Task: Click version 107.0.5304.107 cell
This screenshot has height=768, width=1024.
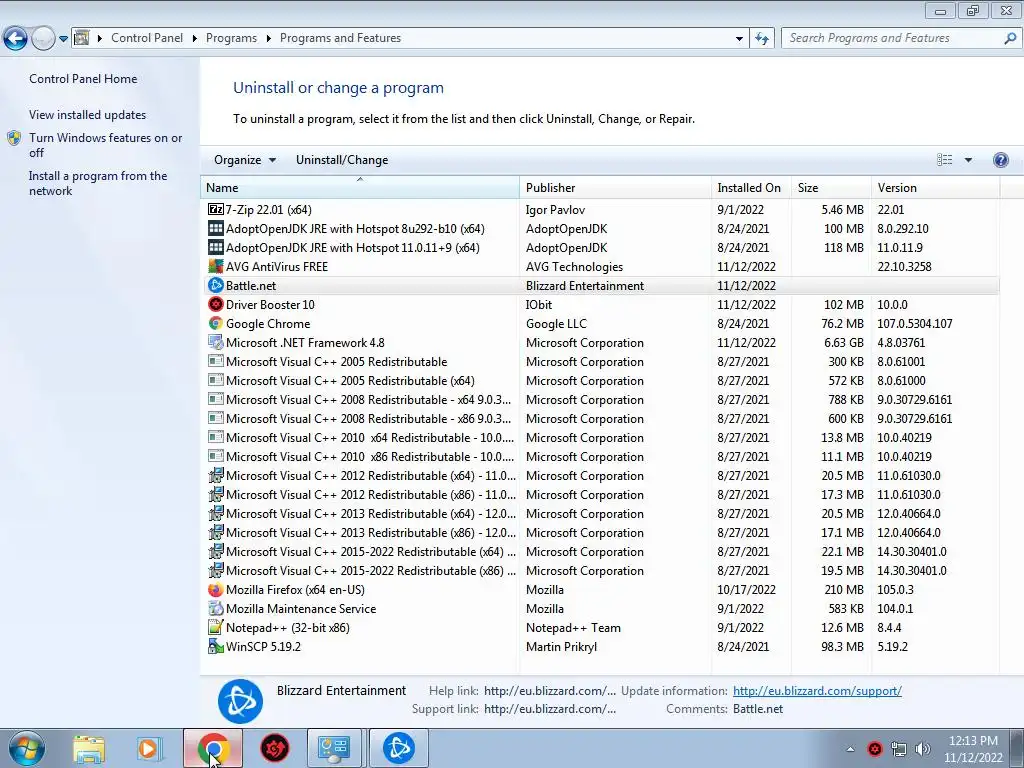Action: pyautogui.click(x=915, y=324)
